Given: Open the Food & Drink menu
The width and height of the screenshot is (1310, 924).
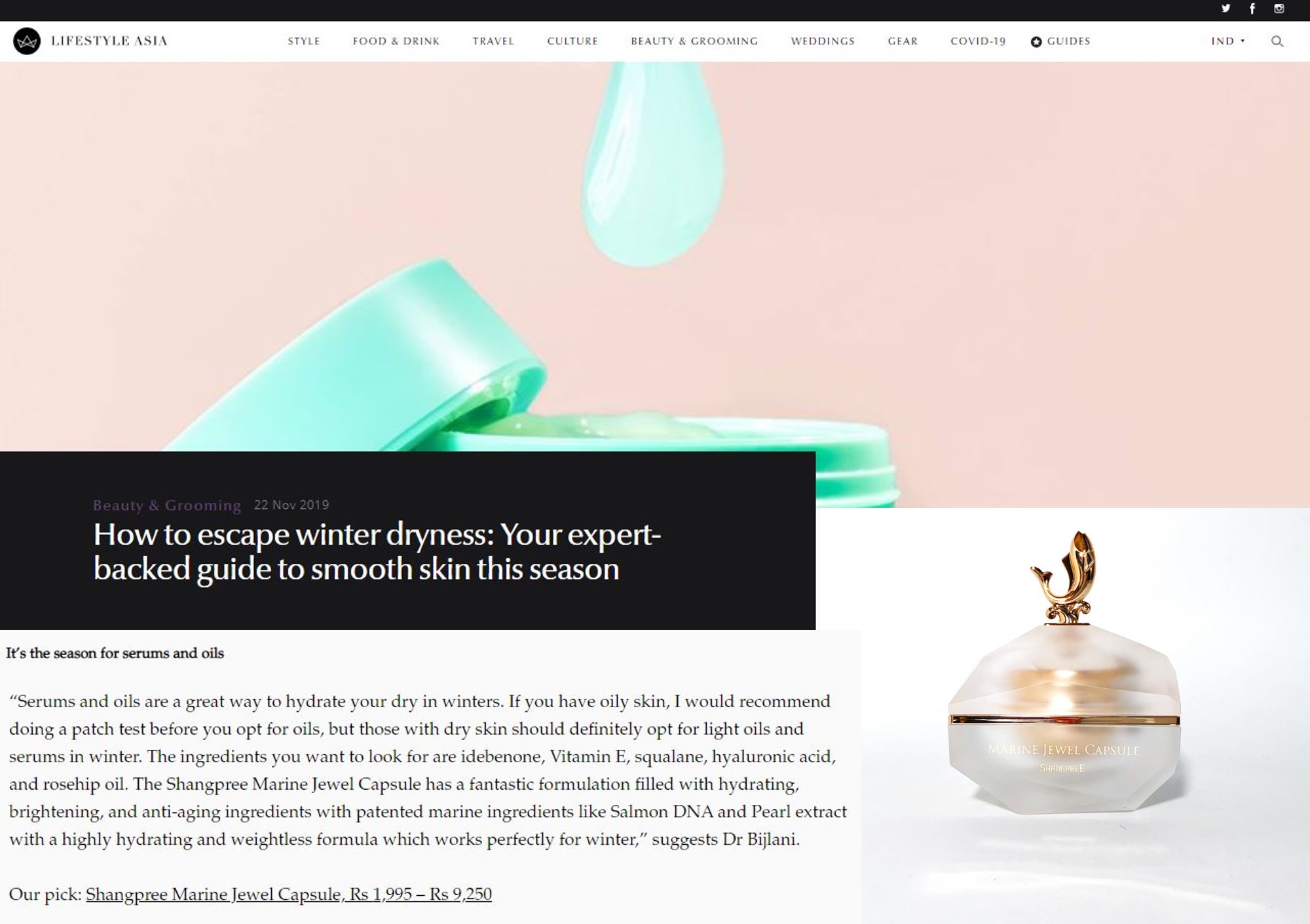Looking at the screenshot, I should [396, 41].
